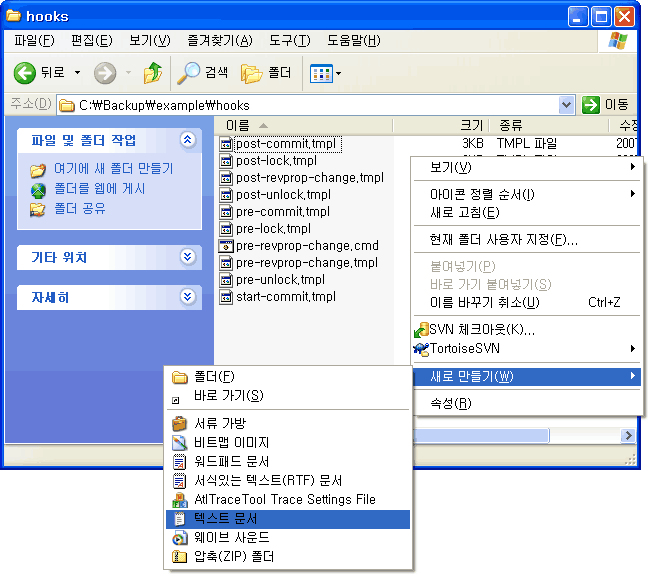Expand the 기타 위치 panel
This screenshot has height=574, width=648.
[187, 257]
